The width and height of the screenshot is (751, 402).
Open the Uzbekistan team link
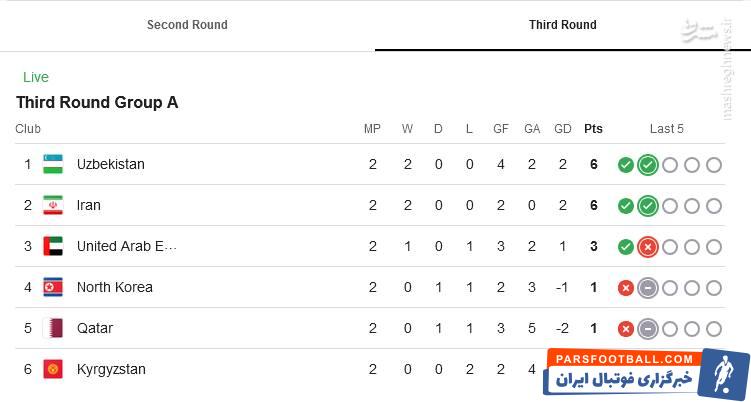coord(111,164)
